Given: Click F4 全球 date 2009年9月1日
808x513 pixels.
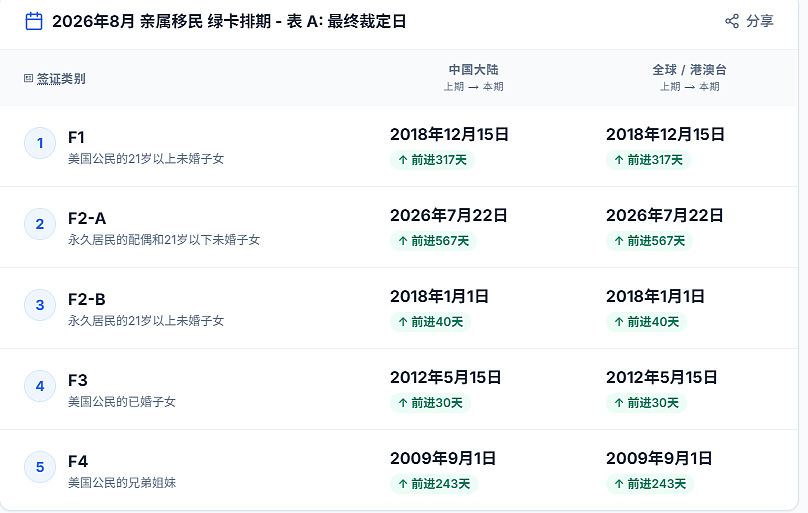Looking at the screenshot, I should pyautogui.click(x=659, y=458).
